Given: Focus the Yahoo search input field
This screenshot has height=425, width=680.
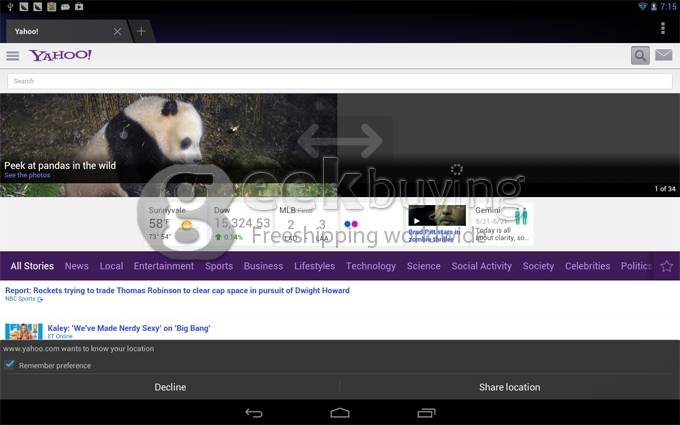Looking at the screenshot, I should [x=340, y=81].
